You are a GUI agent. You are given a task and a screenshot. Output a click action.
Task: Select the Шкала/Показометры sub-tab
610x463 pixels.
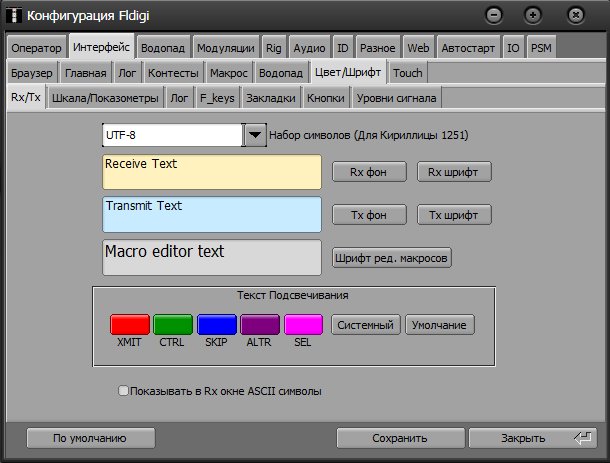105,98
